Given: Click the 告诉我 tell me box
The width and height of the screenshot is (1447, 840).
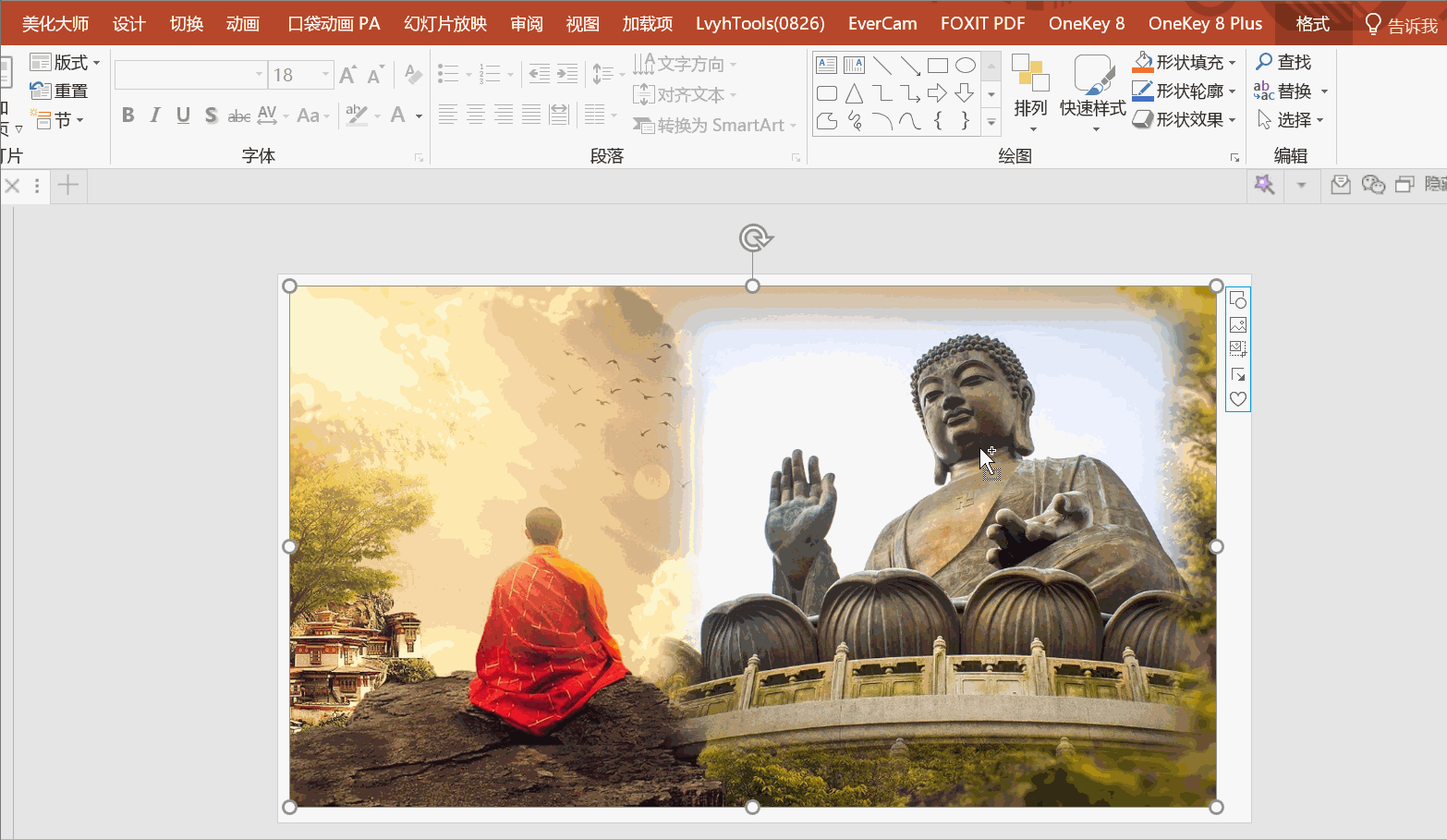Looking at the screenshot, I should [1402, 25].
